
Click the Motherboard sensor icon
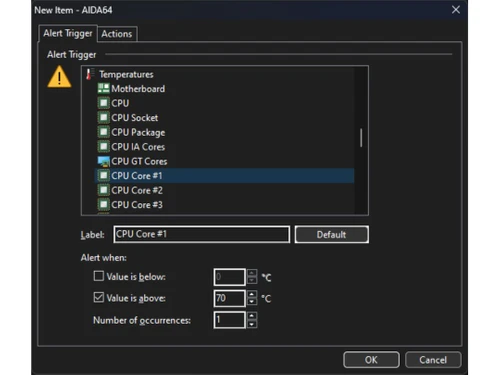[x=103, y=88]
